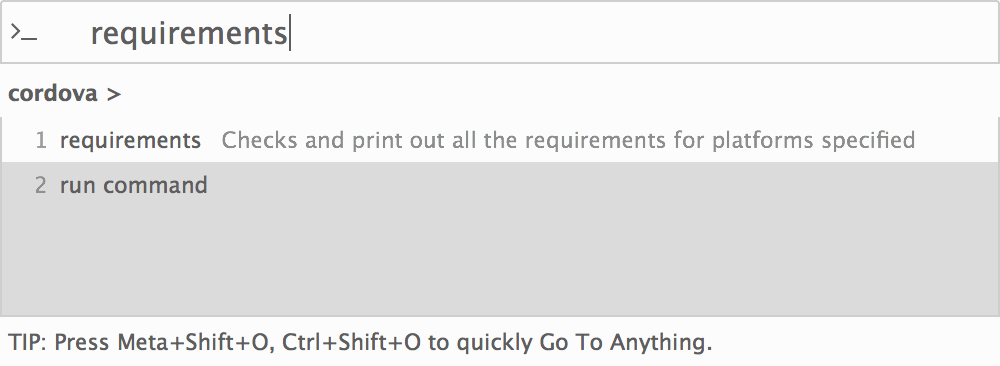1000x366 pixels.
Task: Click the terminal prompt icon
Action: (24, 32)
